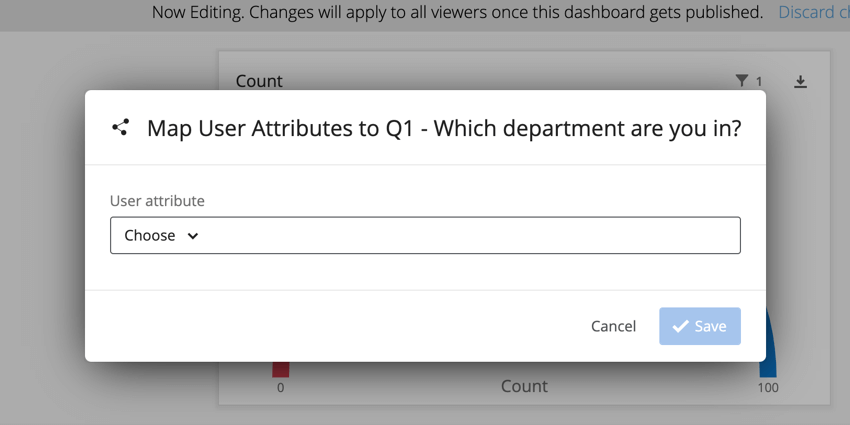This screenshot has height=425, width=850.
Task: Click empty area of user attribute field
Action: click(x=466, y=235)
